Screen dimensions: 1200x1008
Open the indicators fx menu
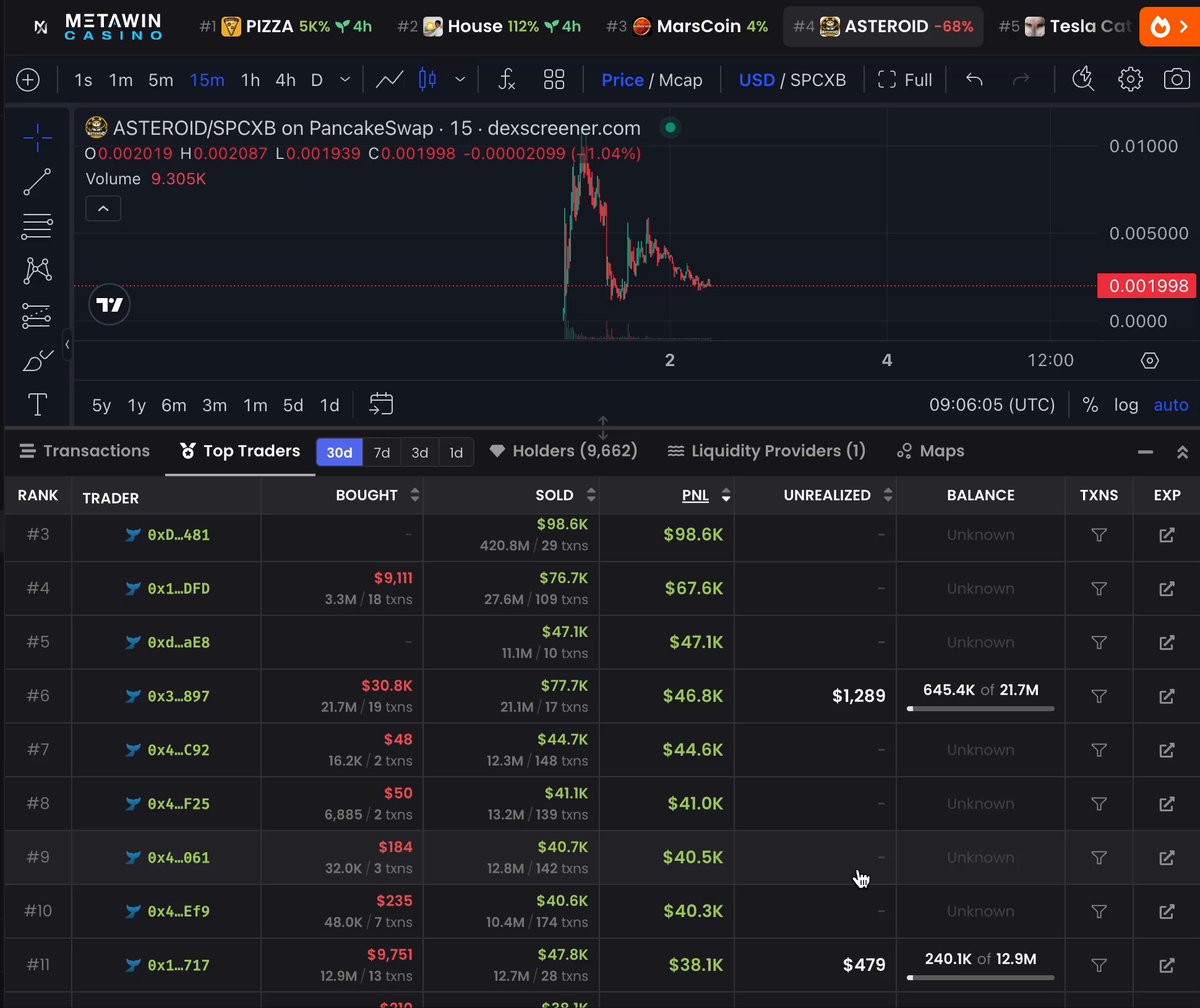click(x=507, y=80)
